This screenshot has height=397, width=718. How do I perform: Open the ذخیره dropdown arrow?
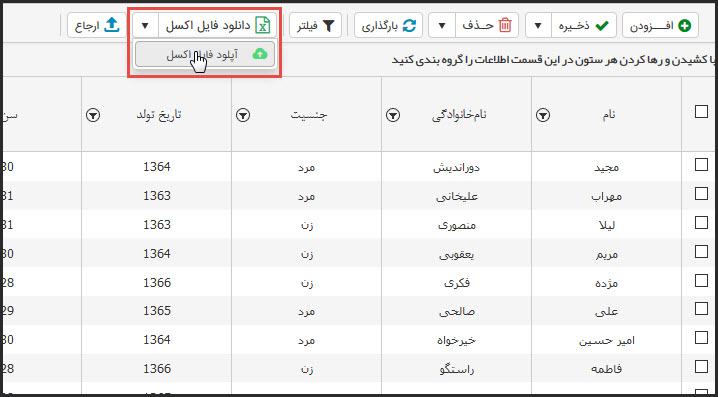(x=538, y=26)
